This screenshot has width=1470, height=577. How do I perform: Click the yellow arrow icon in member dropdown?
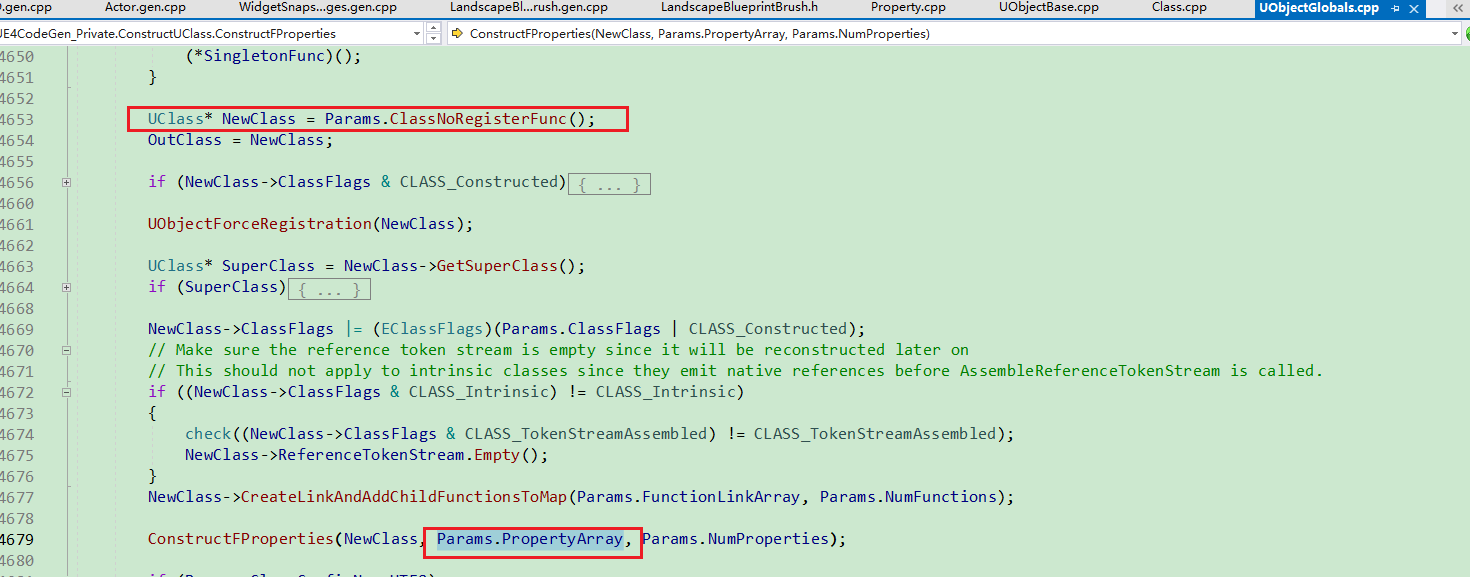click(457, 33)
